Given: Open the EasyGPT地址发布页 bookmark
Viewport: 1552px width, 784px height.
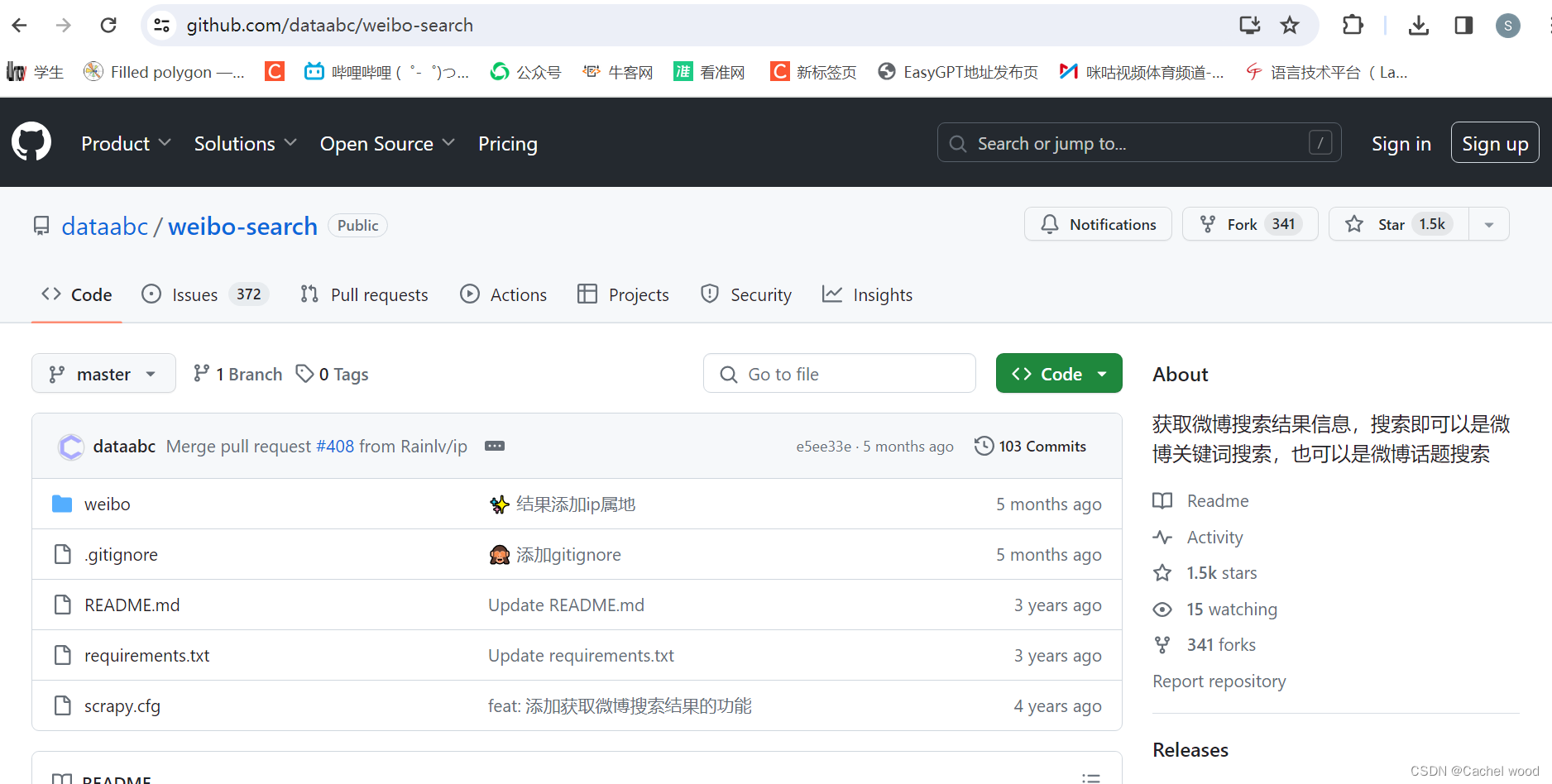Looking at the screenshot, I should [x=958, y=72].
